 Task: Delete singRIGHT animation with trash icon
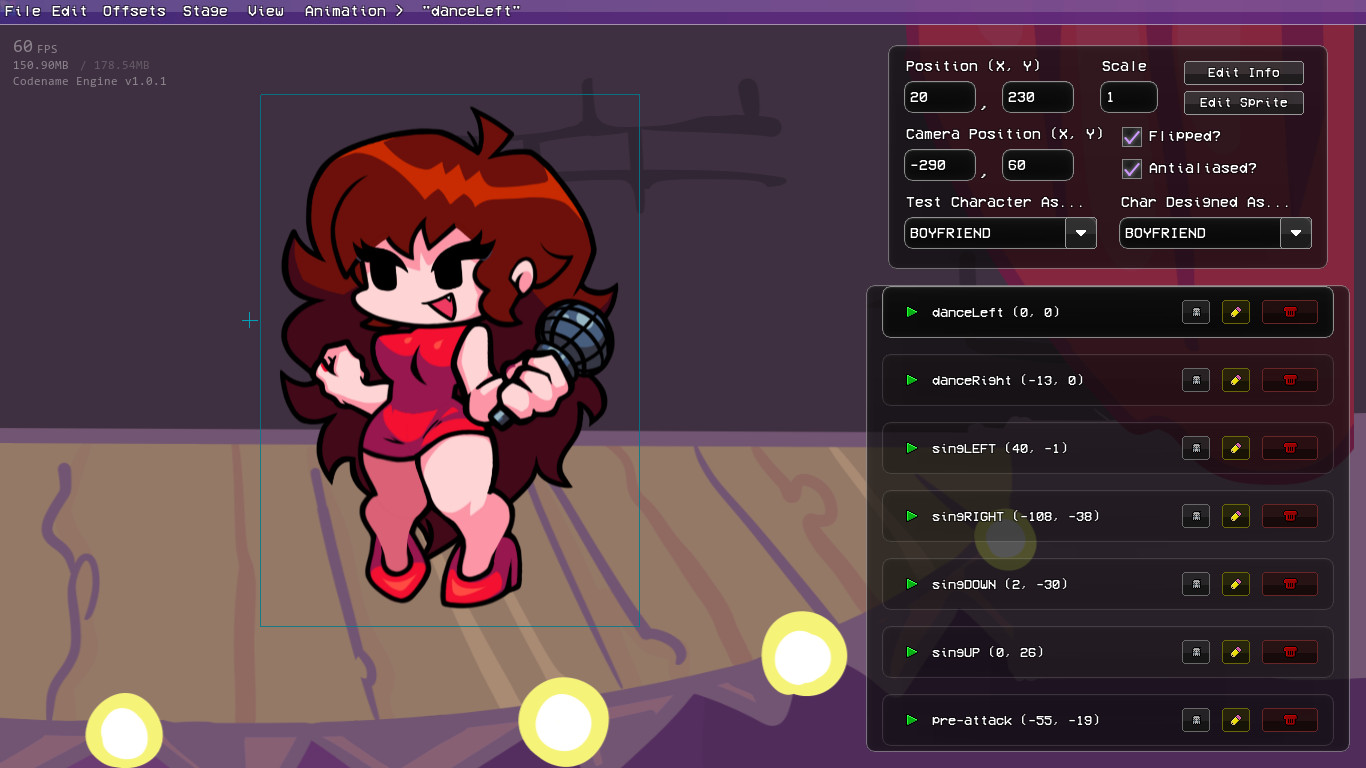pos(1290,516)
